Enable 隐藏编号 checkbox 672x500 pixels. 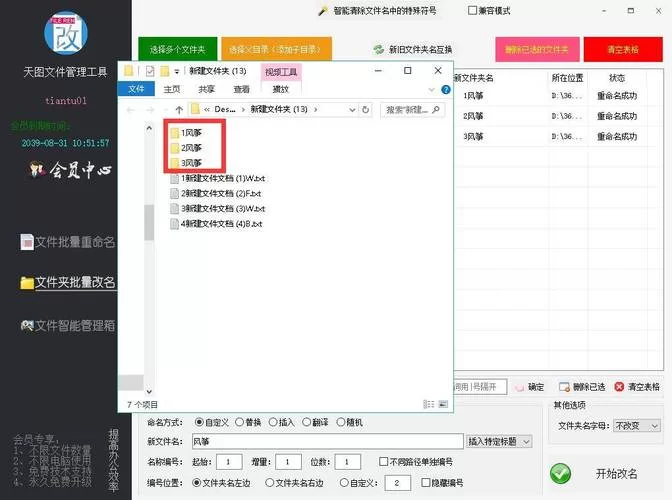[426, 482]
